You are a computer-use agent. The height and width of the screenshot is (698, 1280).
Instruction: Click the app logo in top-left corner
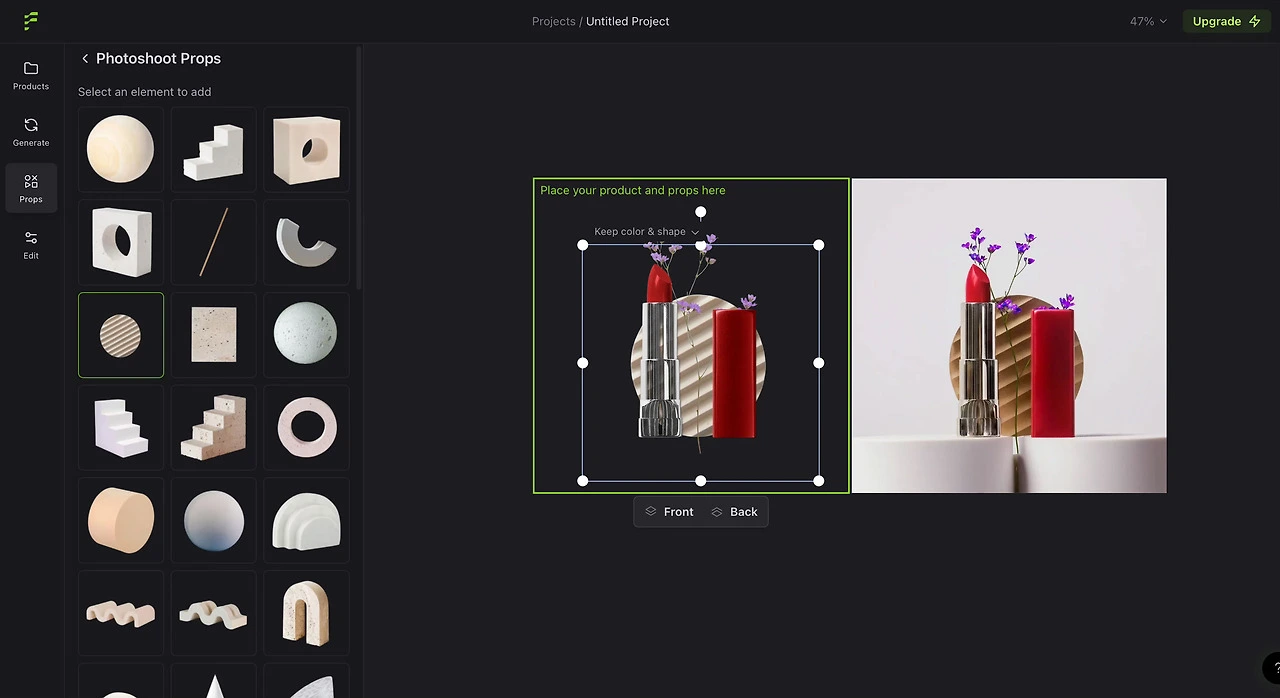pos(31,20)
